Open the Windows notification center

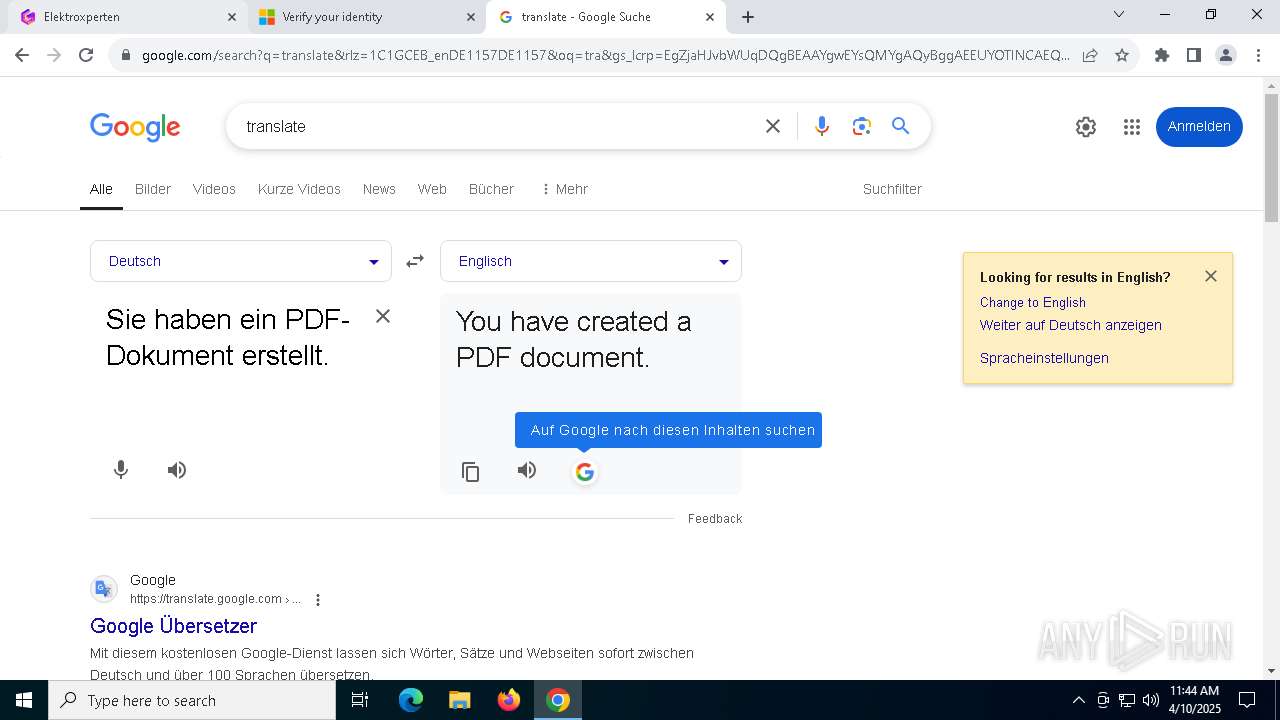[1247, 700]
